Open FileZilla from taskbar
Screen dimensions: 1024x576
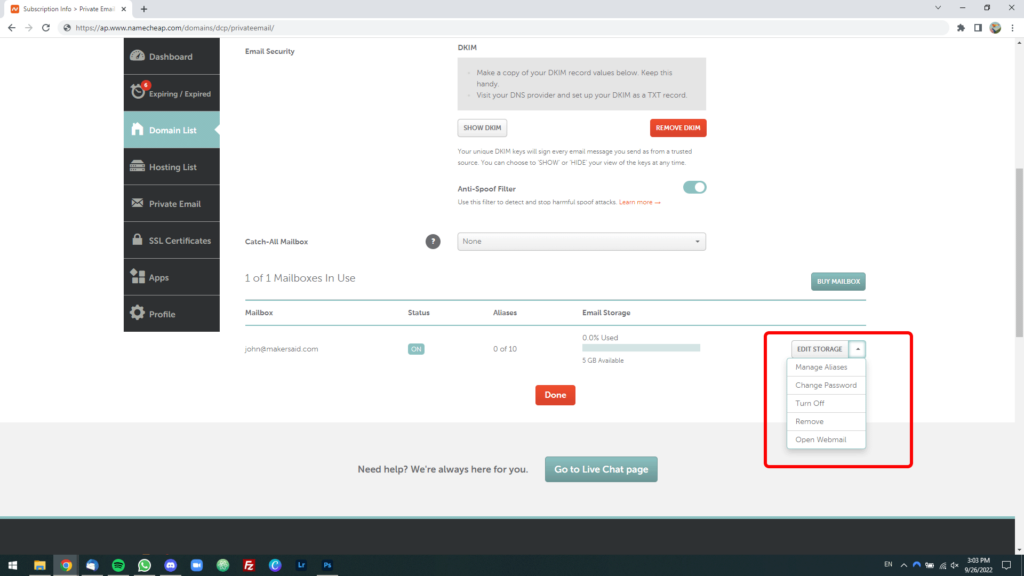pos(249,566)
